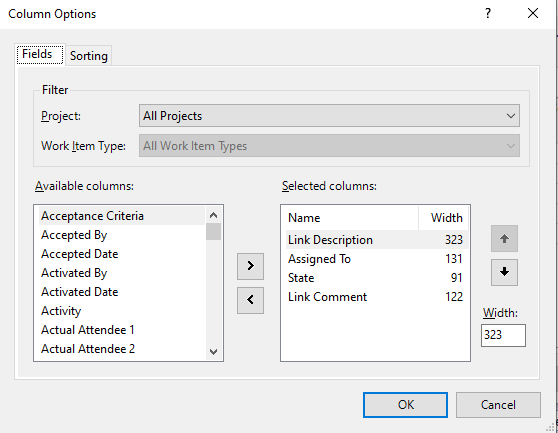Select Activity in available columns
Screen dimensions: 558x433
coord(122,311)
